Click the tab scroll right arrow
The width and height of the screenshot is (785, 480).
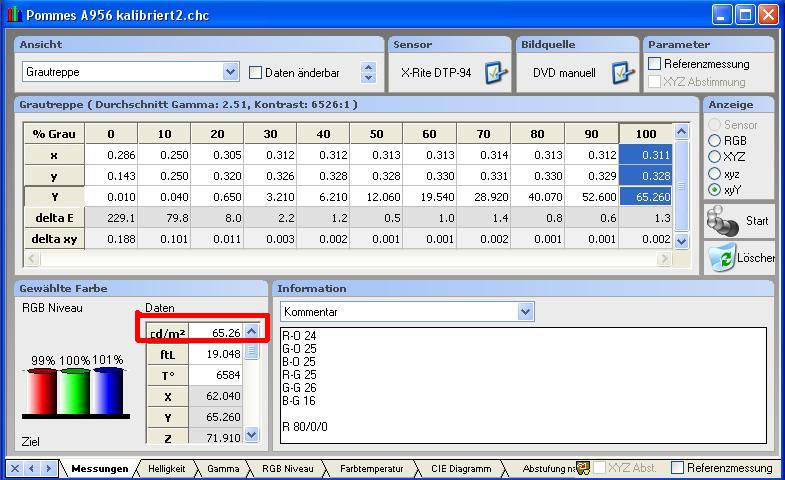pyautogui.click(x=47, y=468)
